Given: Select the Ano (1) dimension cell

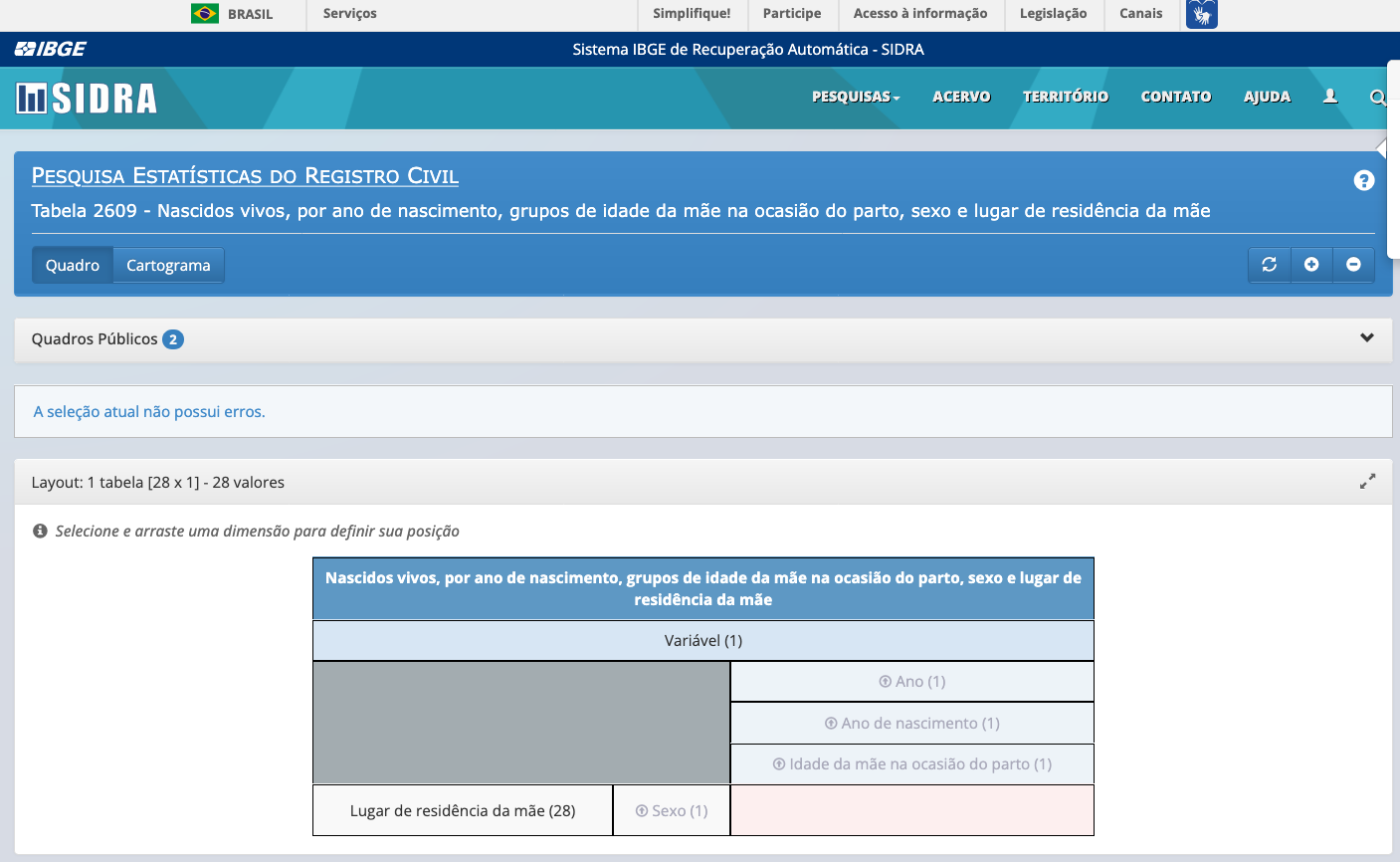Looking at the screenshot, I should (x=911, y=682).
